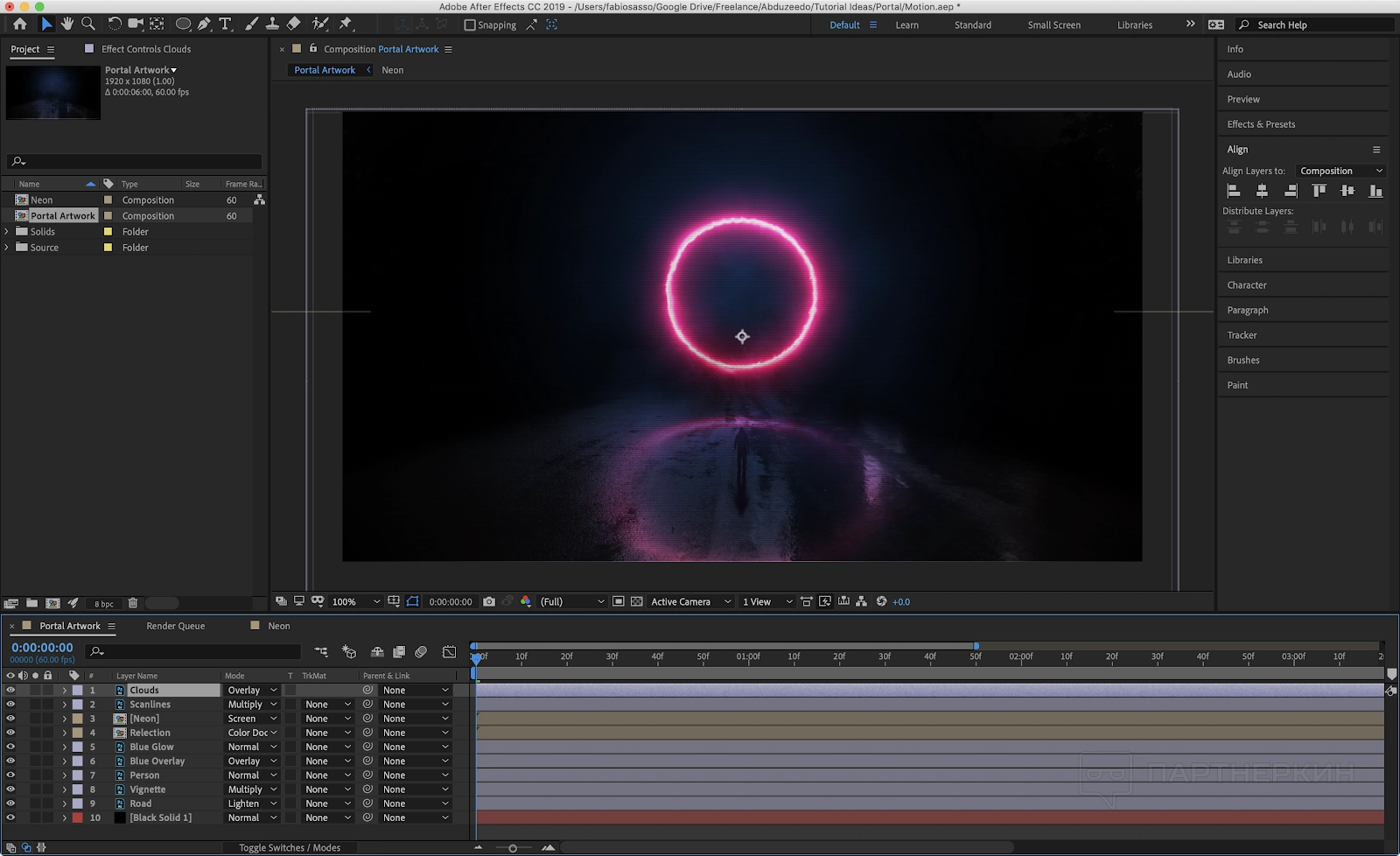Toggle visibility of Vignette layer

tap(10, 789)
